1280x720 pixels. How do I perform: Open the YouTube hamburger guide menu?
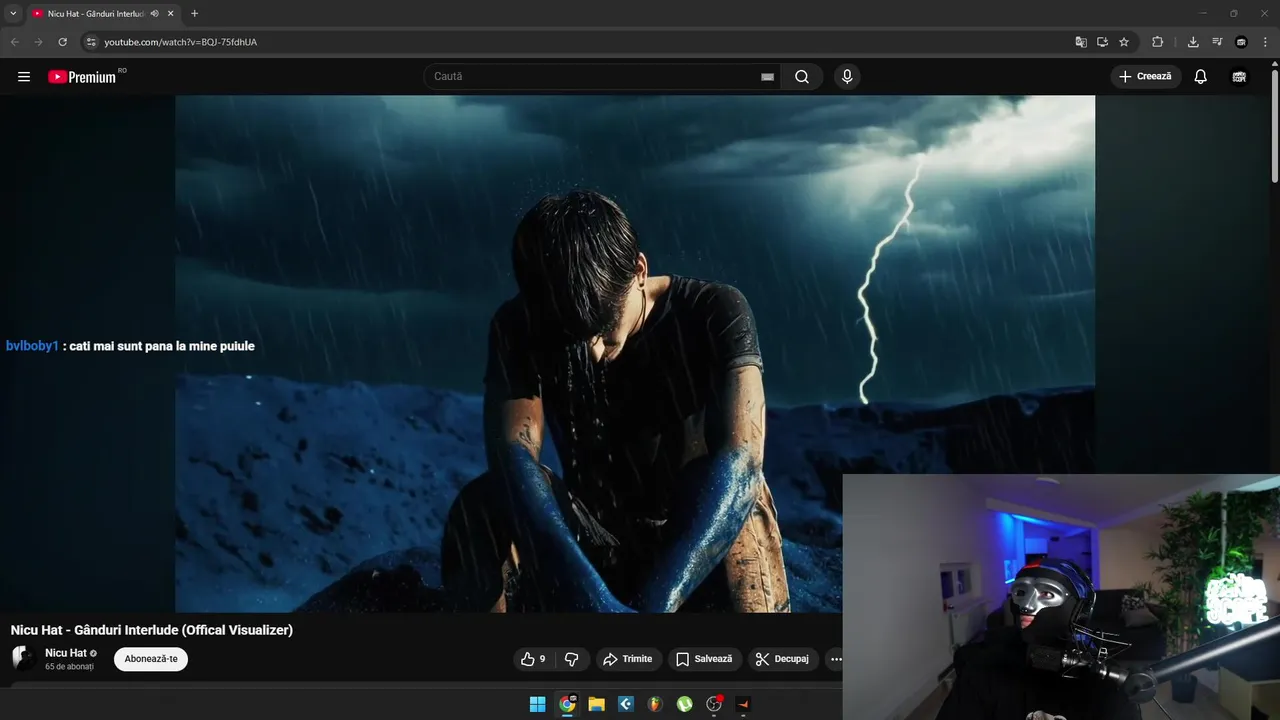[x=24, y=77]
